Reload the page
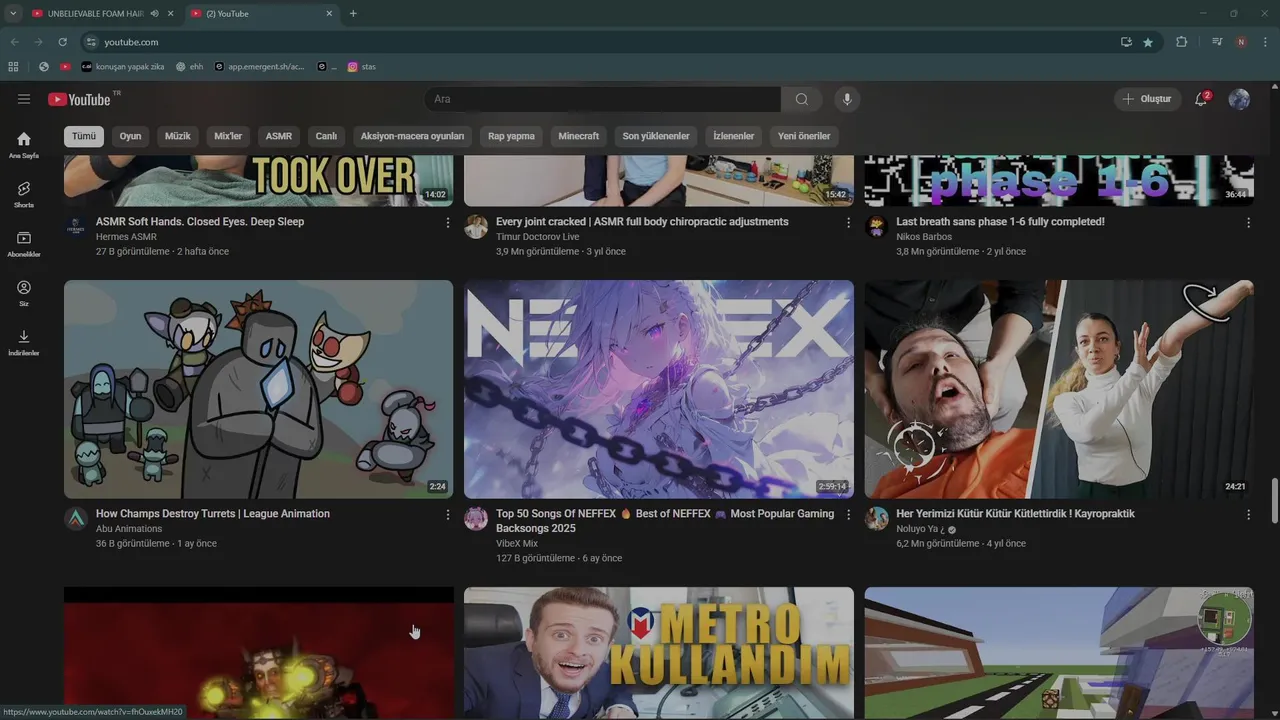This screenshot has height=720, width=1280. tap(62, 42)
